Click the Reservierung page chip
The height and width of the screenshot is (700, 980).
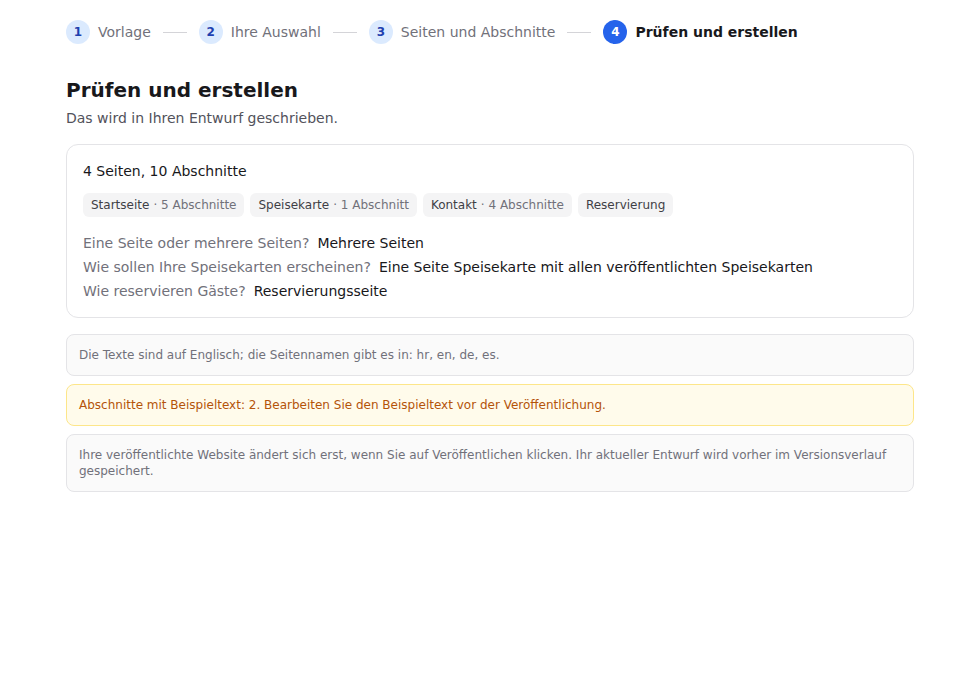(625, 205)
